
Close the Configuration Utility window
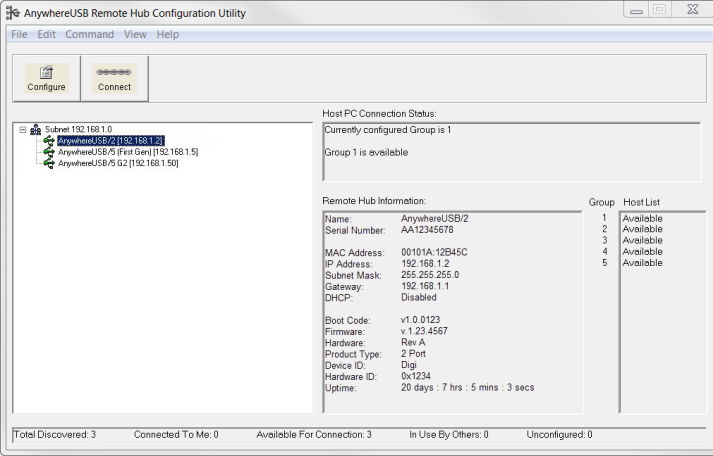(693, 9)
